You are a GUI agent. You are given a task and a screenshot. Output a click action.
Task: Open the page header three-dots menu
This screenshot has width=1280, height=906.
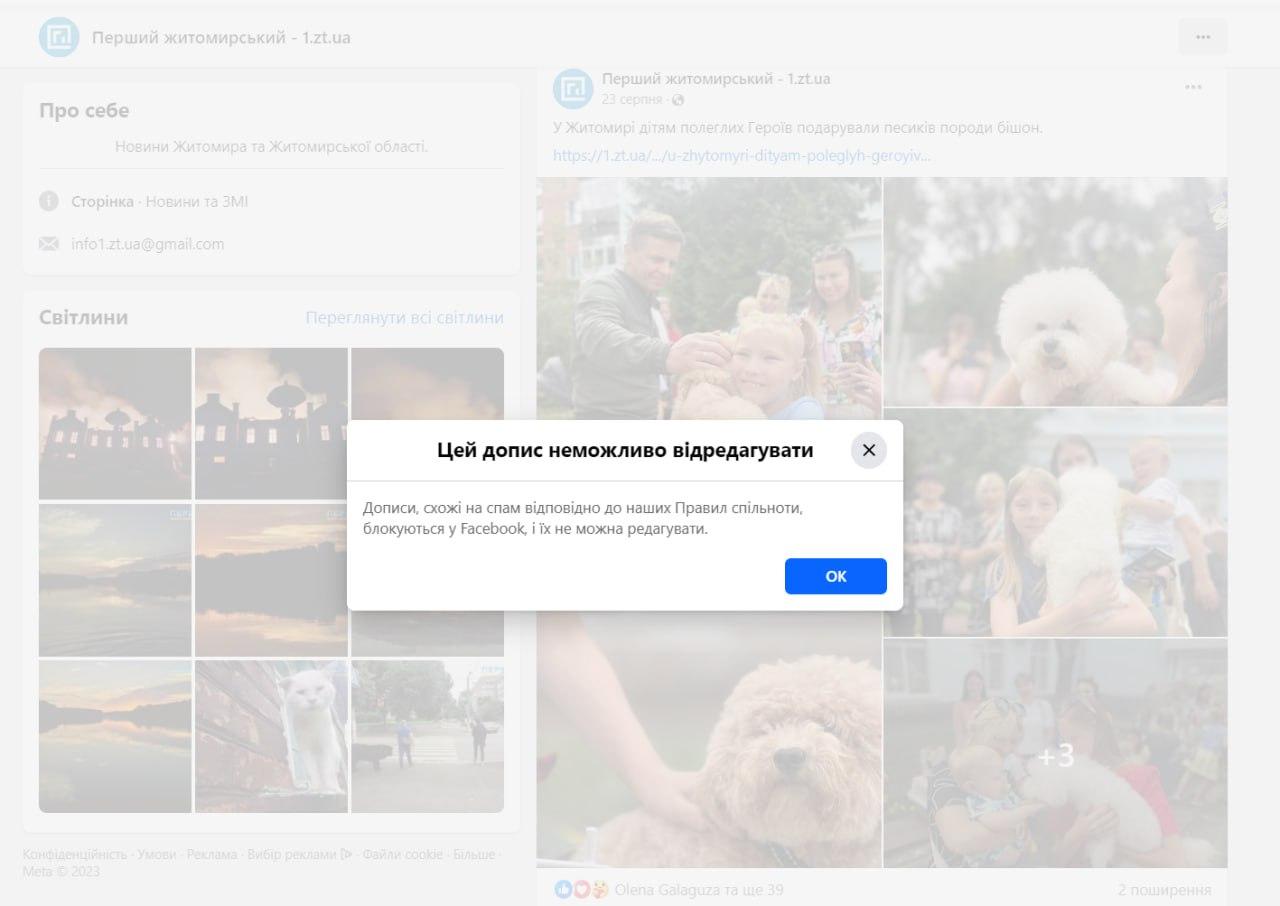[1203, 37]
